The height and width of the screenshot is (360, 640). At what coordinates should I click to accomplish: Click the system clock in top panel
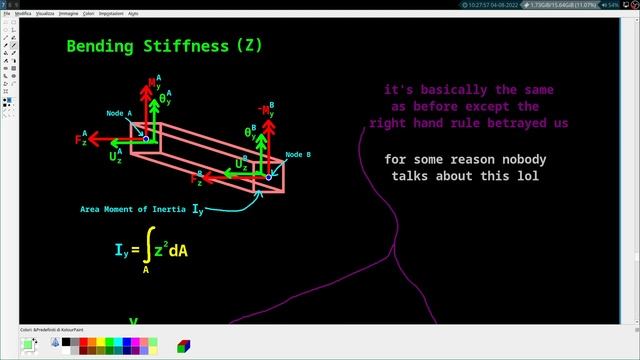(x=490, y=5)
